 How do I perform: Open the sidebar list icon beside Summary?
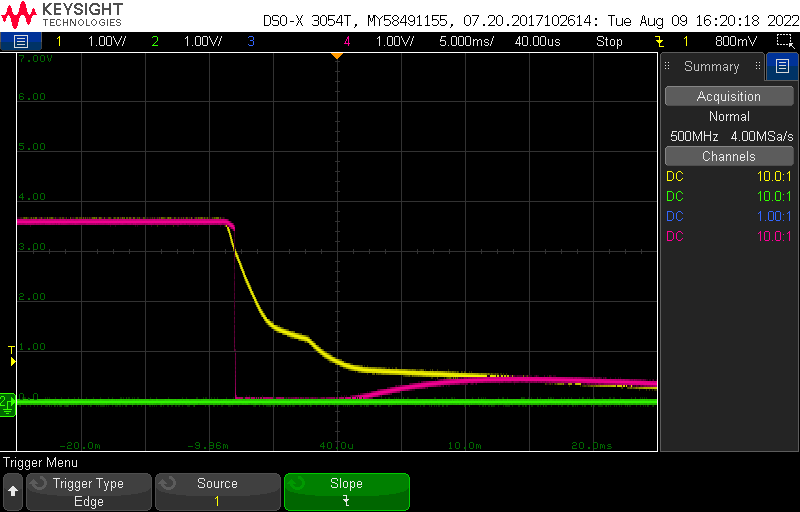[x=782, y=66]
